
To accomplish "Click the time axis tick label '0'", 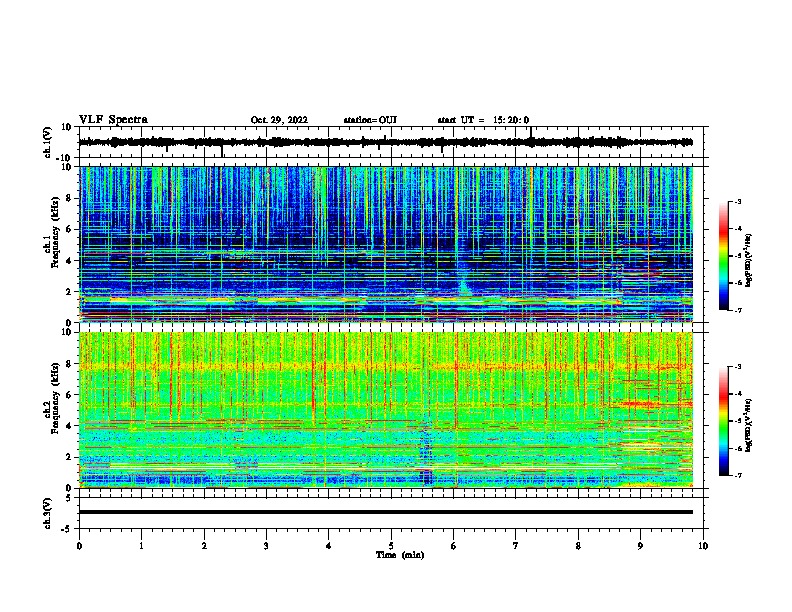I will pyautogui.click(x=79, y=546).
